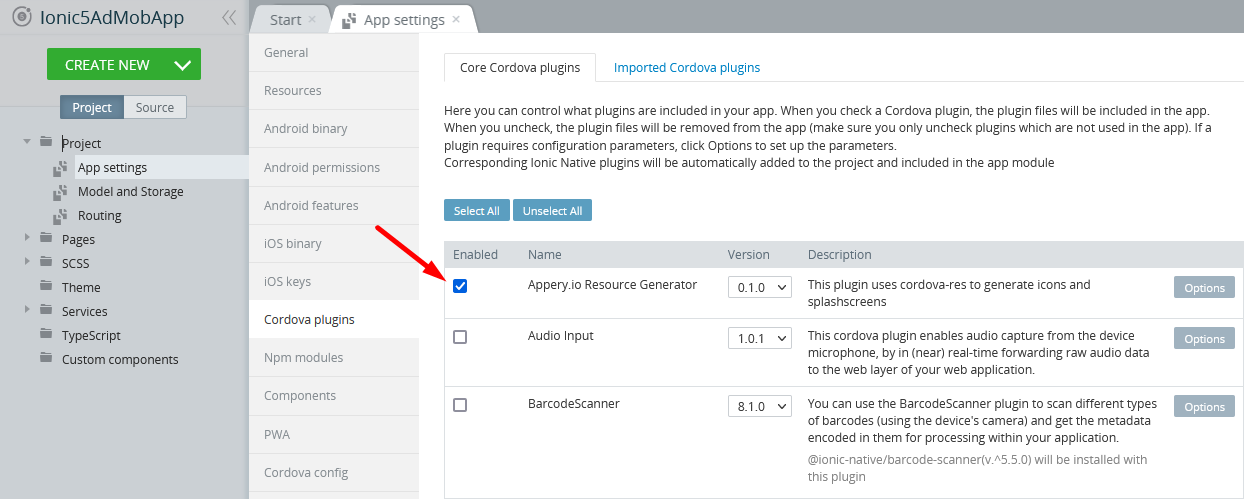The width and height of the screenshot is (1244, 499).
Task: Expand the Pages folder tree node
Action: point(27,239)
